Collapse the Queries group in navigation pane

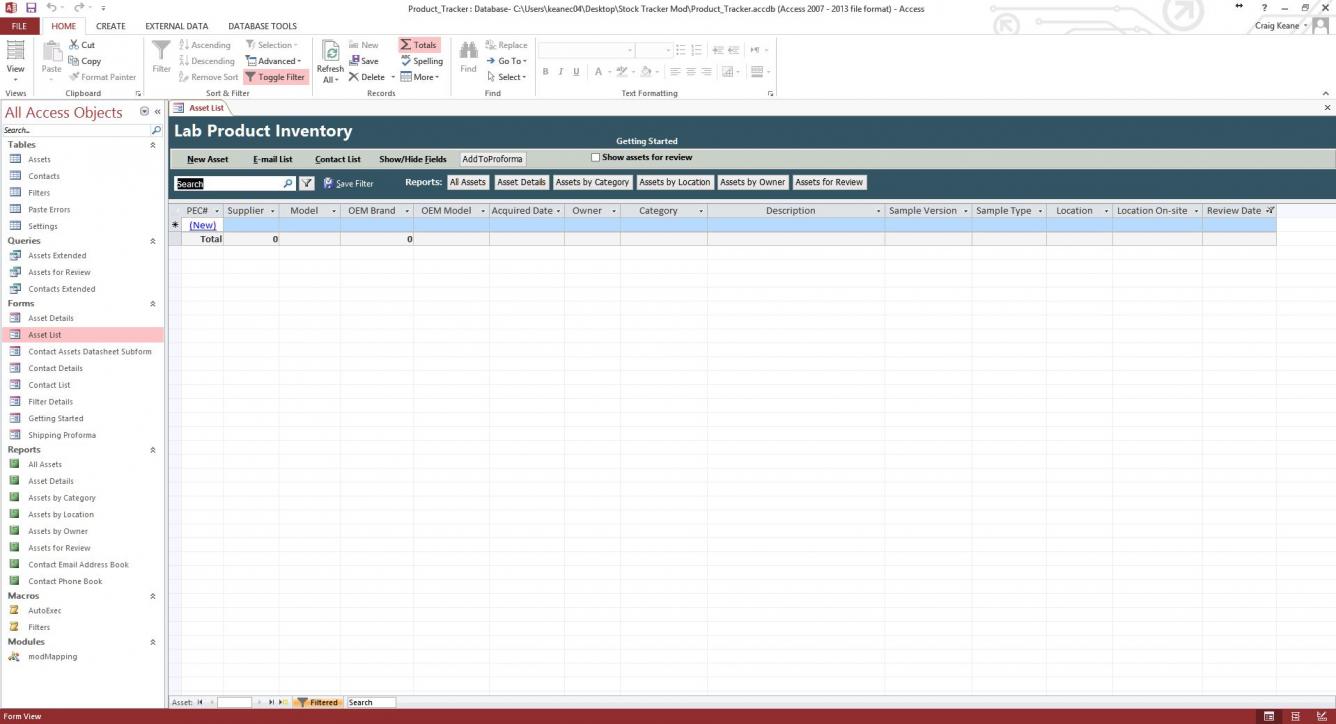(x=153, y=241)
